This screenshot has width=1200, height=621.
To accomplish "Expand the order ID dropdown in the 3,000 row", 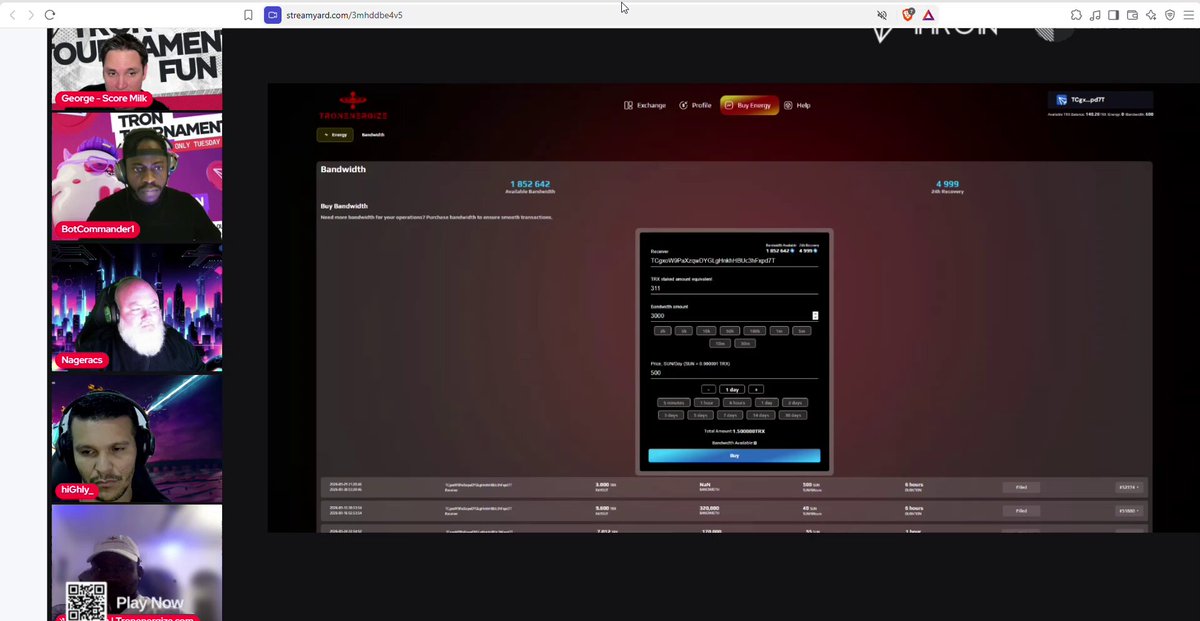I will pos(1129,488).
